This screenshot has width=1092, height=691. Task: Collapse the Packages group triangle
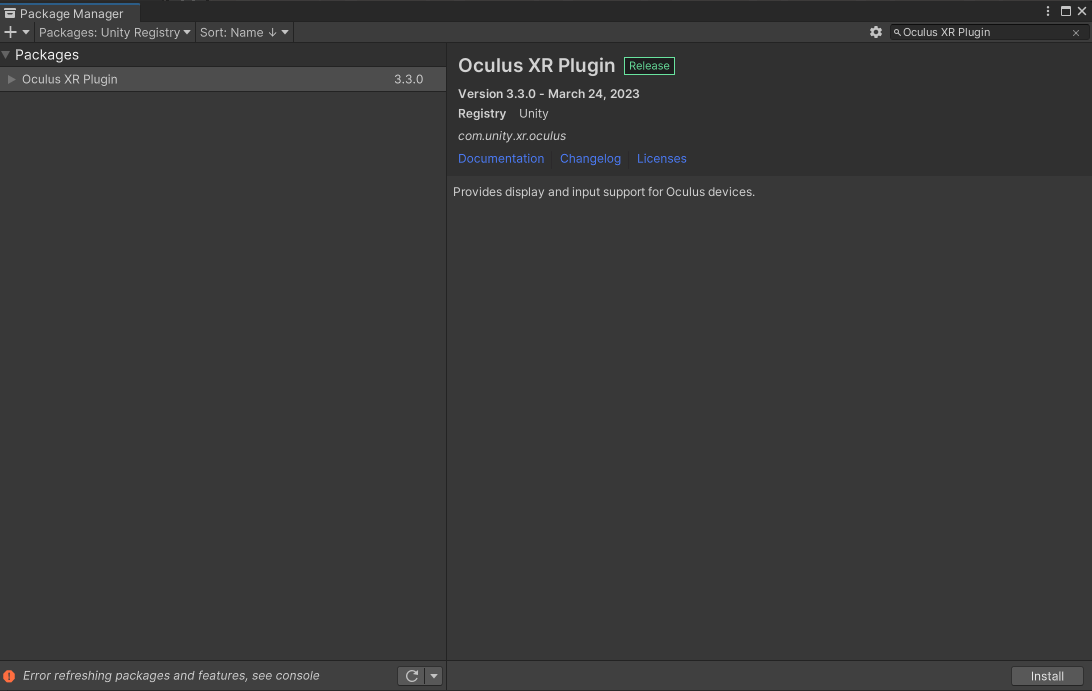click(x=6, y=54)
